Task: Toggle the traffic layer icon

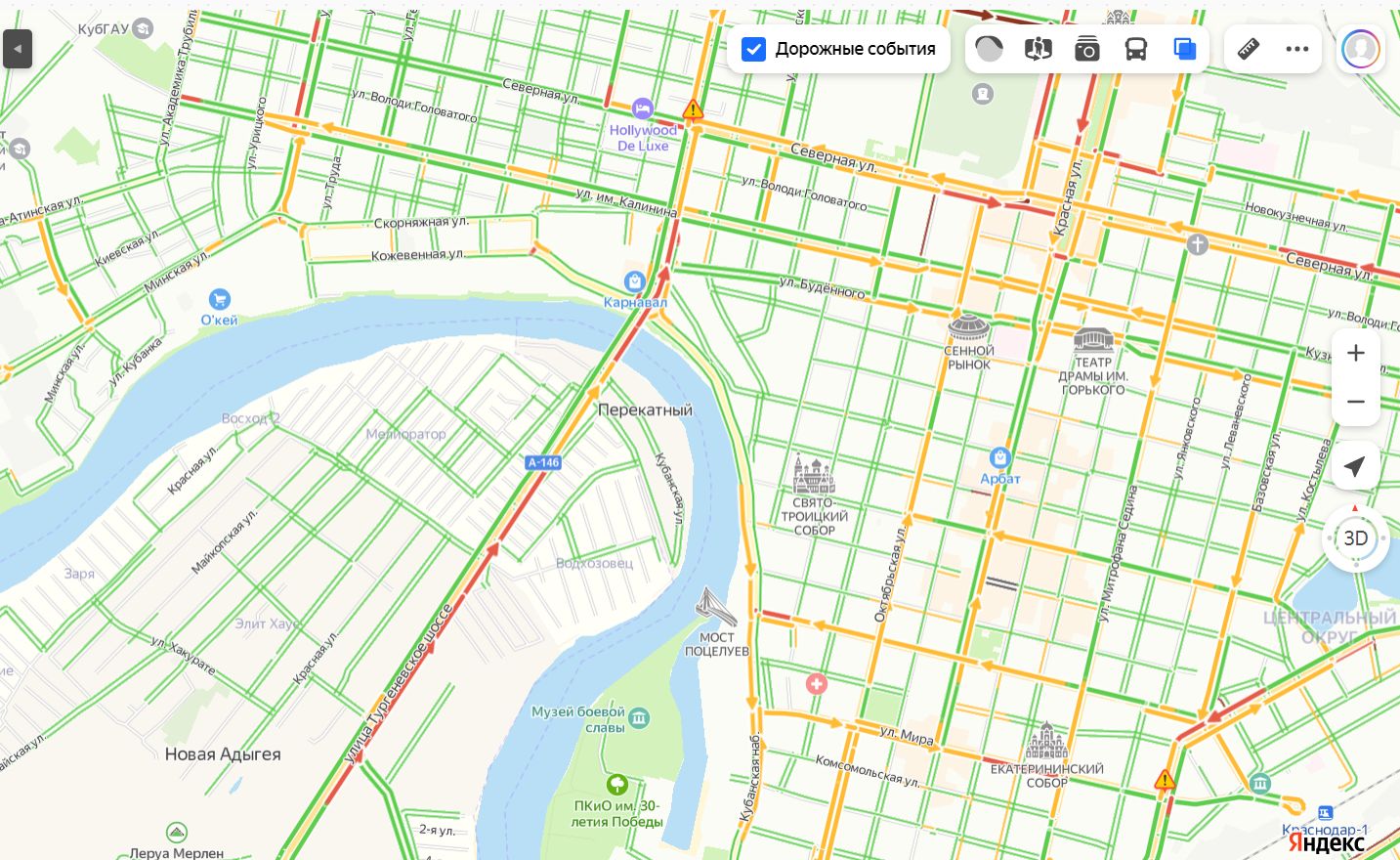Action: pos(990,49)
